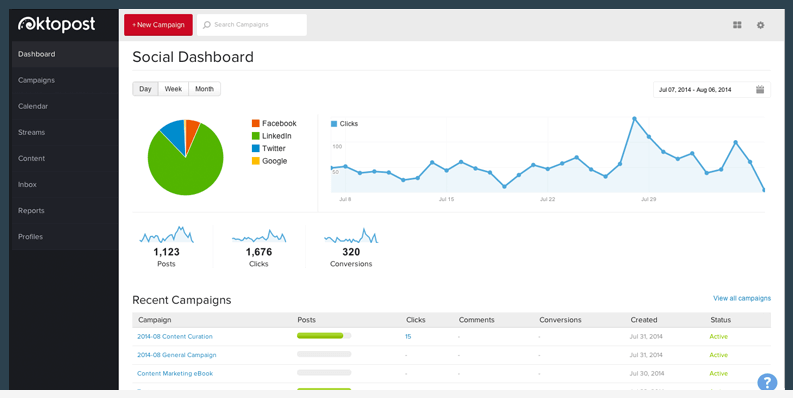Open the grid view icon
The image size is (793, 398).
point(737,25)
